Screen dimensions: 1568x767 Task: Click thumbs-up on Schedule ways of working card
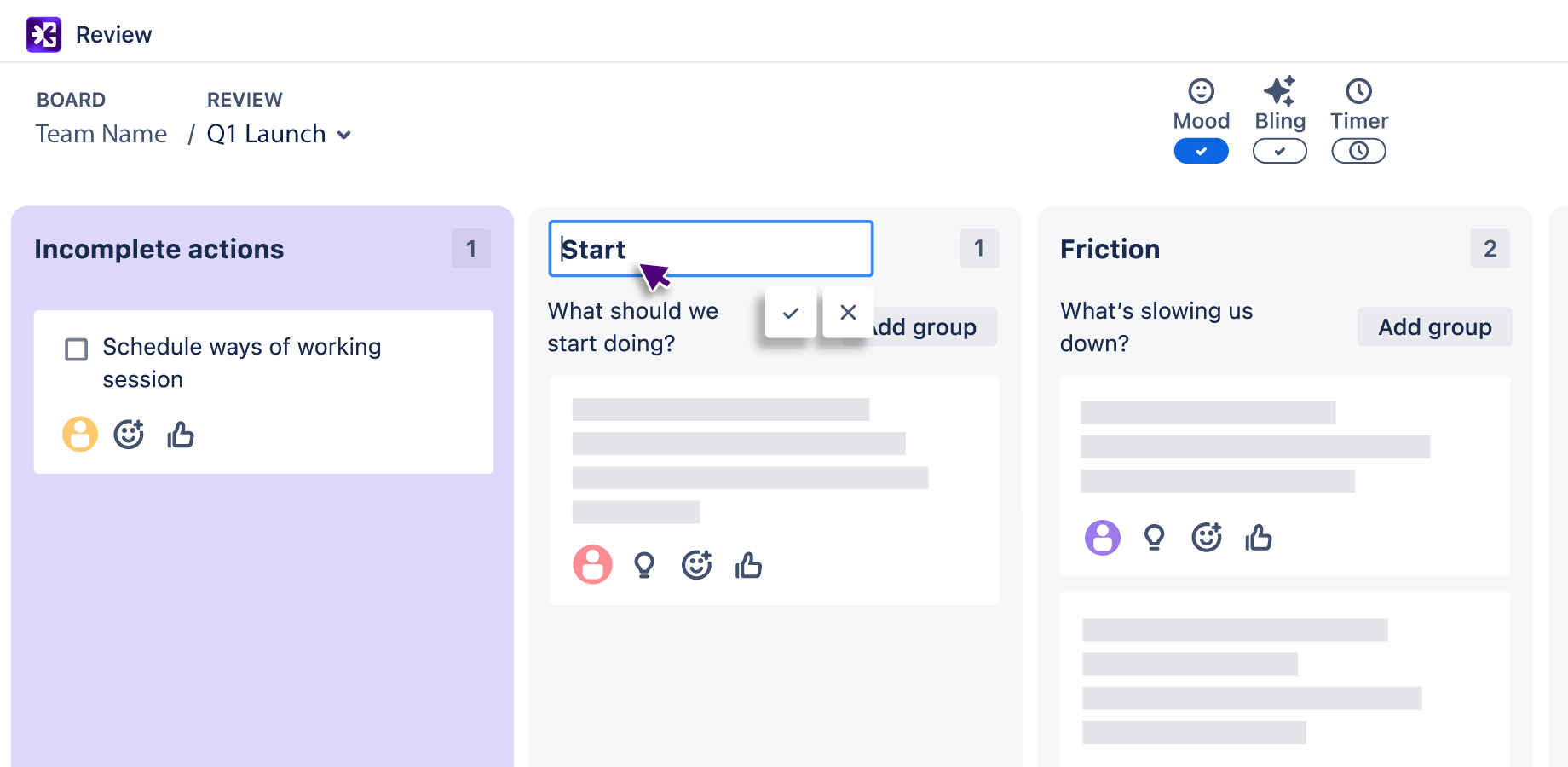tap(181, 435)
